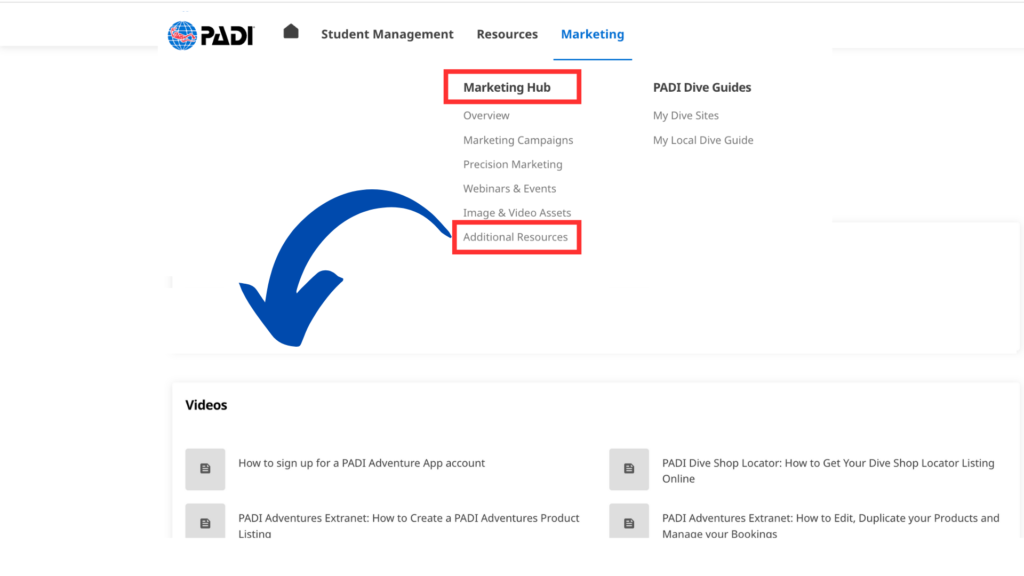Expand the Resources menu

coord(507,34)
